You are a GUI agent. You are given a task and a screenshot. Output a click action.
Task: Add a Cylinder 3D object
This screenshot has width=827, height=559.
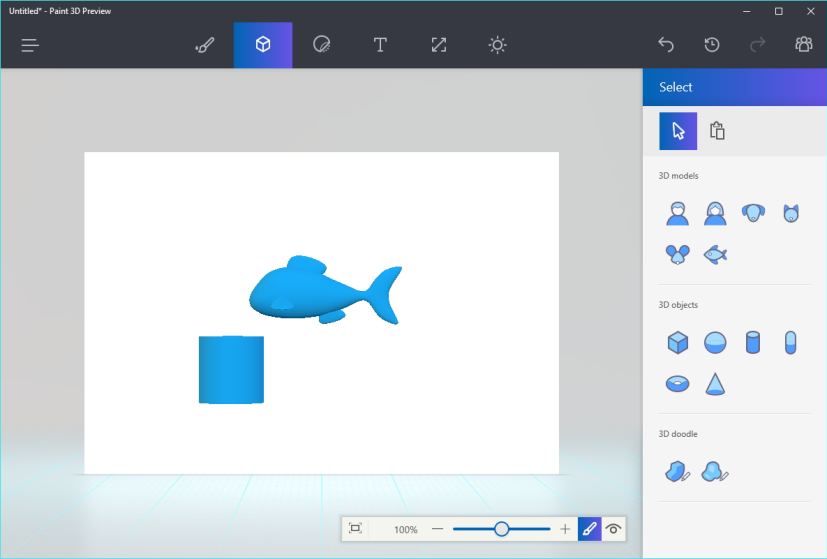[753, 342]
